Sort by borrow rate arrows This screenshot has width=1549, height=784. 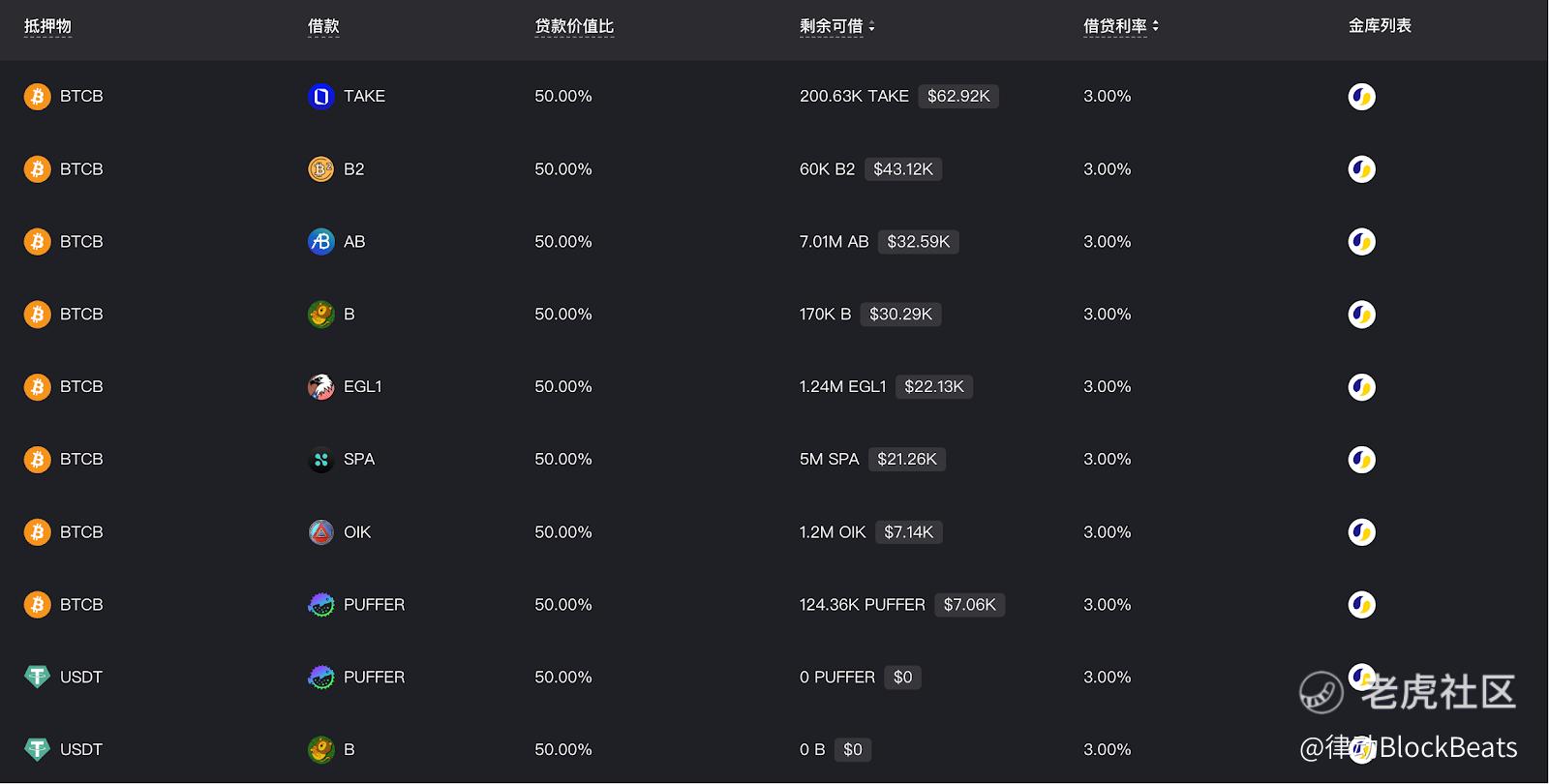coord(1155,27)
